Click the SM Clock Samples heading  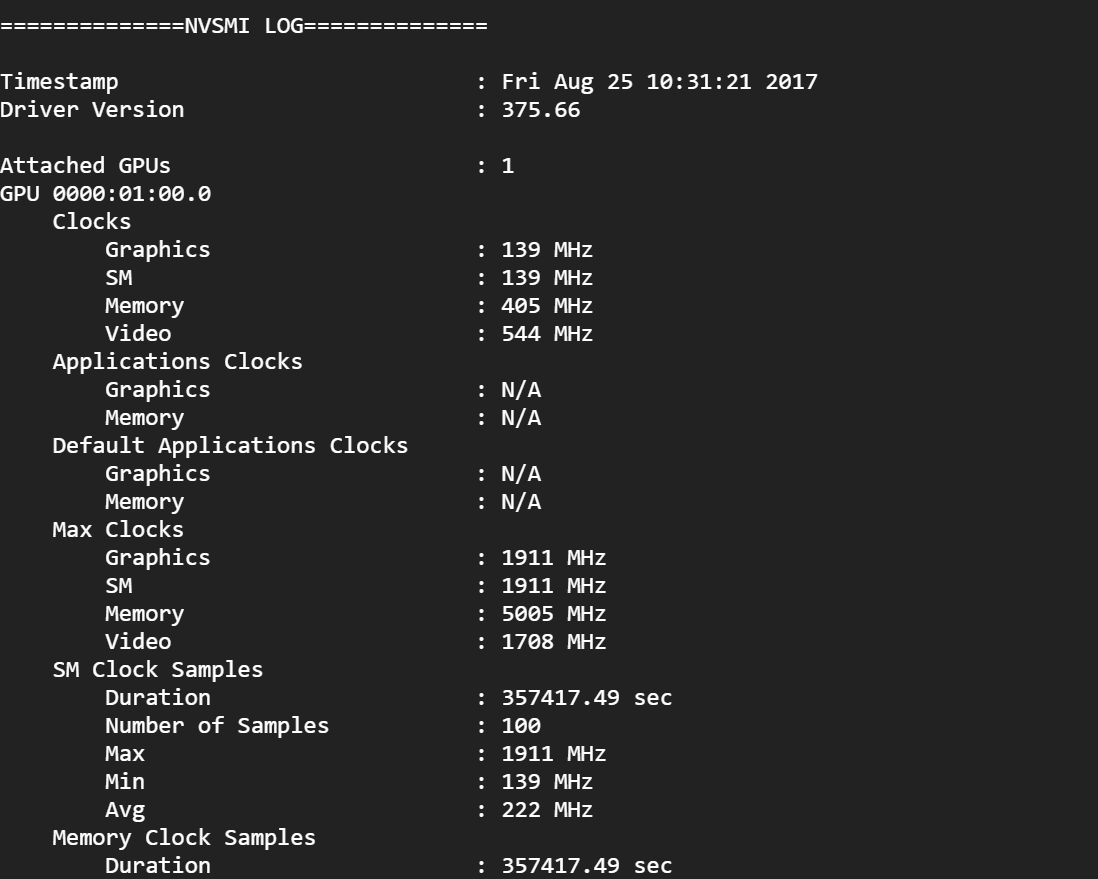[x=158, y=670]
